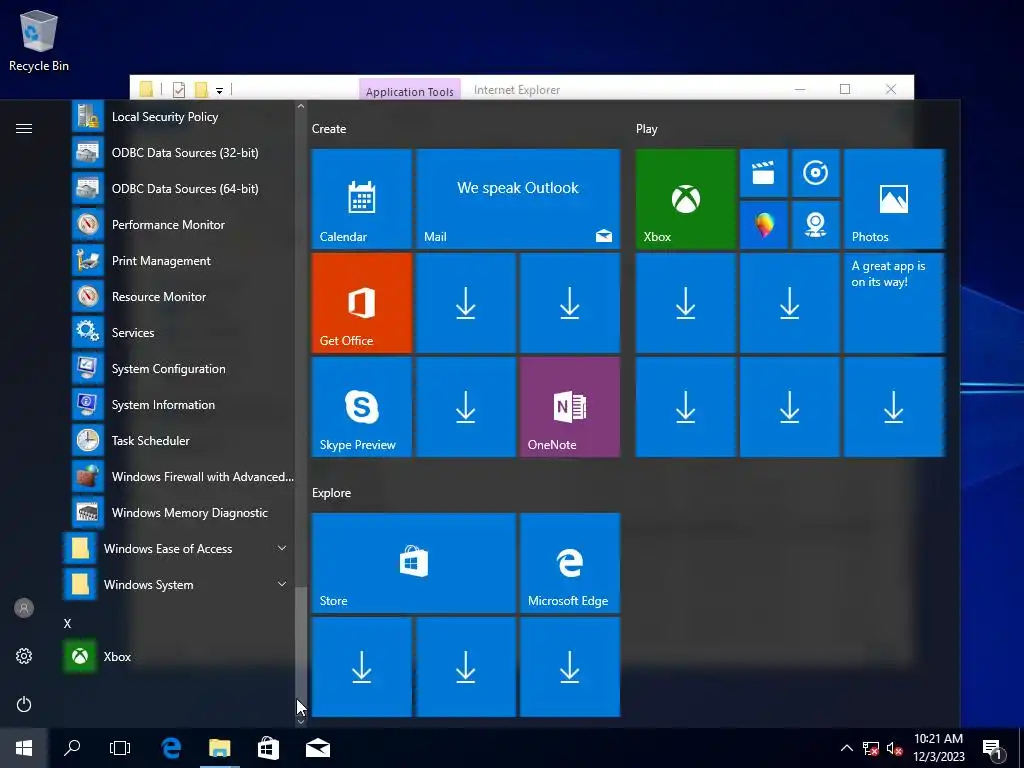Click the Create tile group heading
The width and height of the screenshot is (1024, 768).
click(x=328, y=129)
